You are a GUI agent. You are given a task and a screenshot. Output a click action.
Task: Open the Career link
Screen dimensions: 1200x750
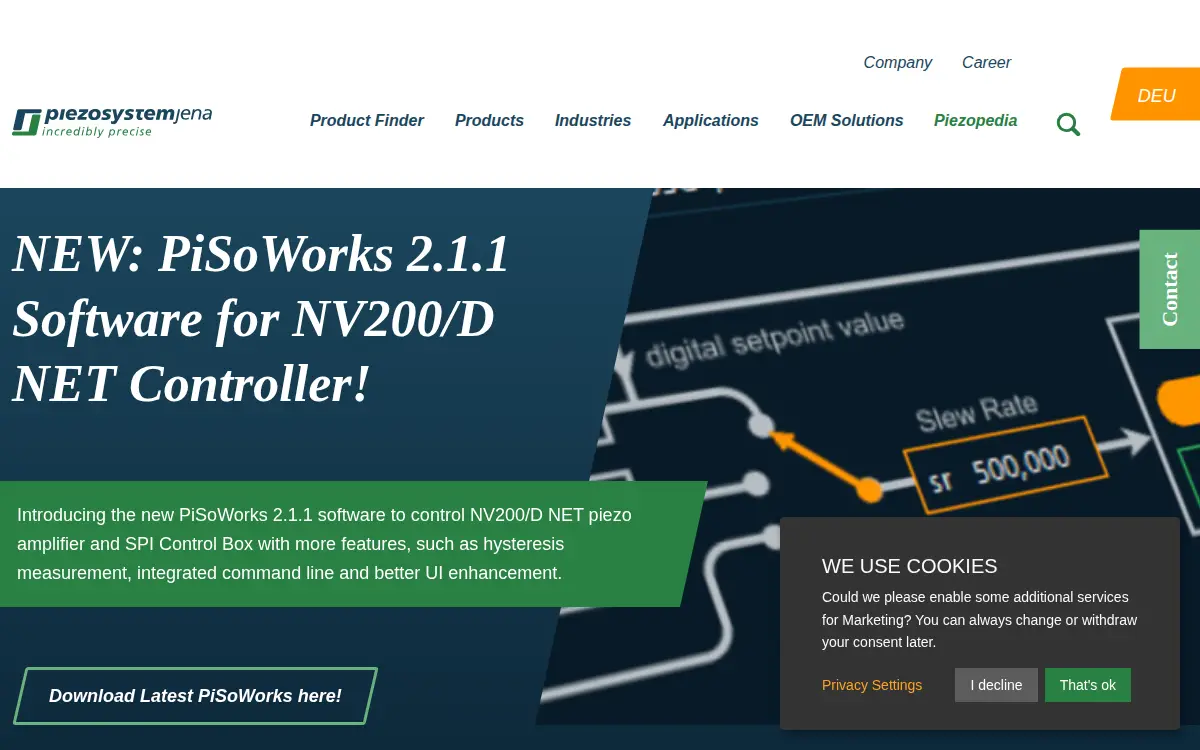(986, 62)
